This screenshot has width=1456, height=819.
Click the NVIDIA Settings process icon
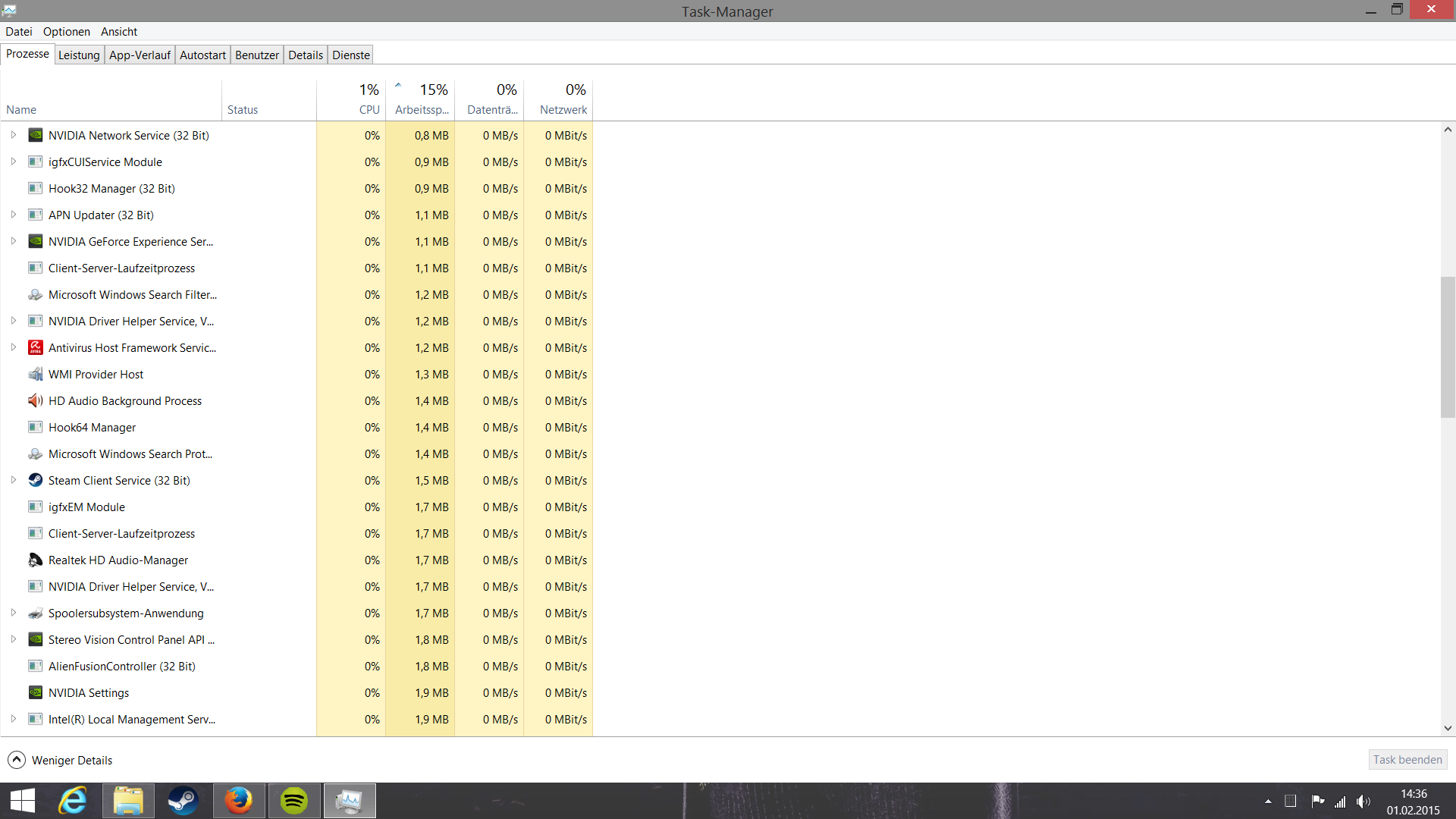pos(35,692)
